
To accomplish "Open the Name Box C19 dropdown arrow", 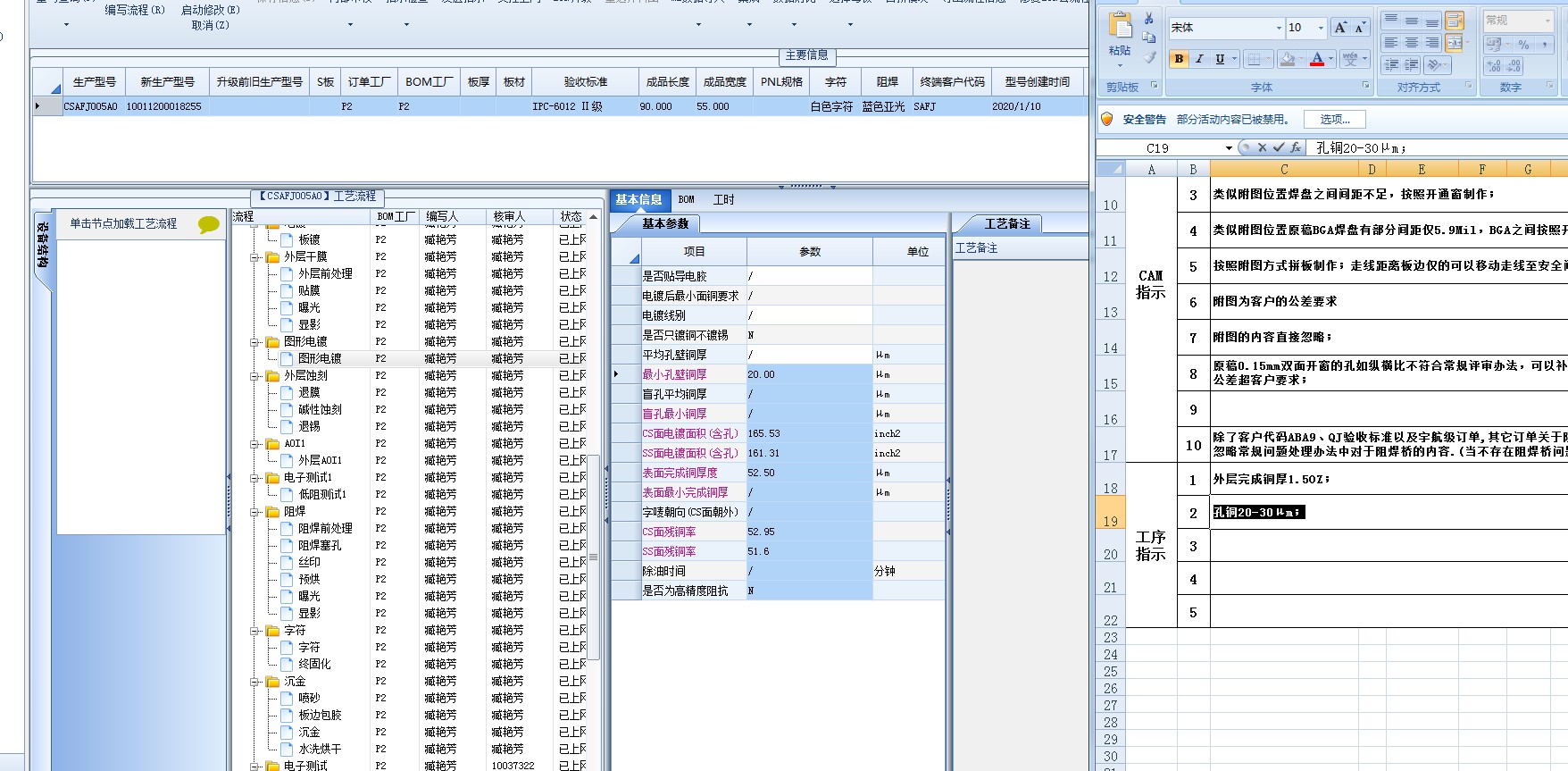I will (x=1229, y=148).
